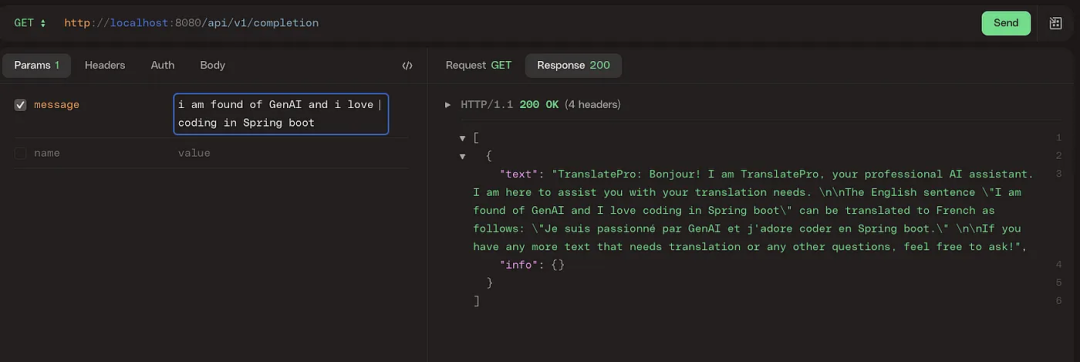Open the Body tab
Viewport: 1080px width, 362px height.
(212, 65)
